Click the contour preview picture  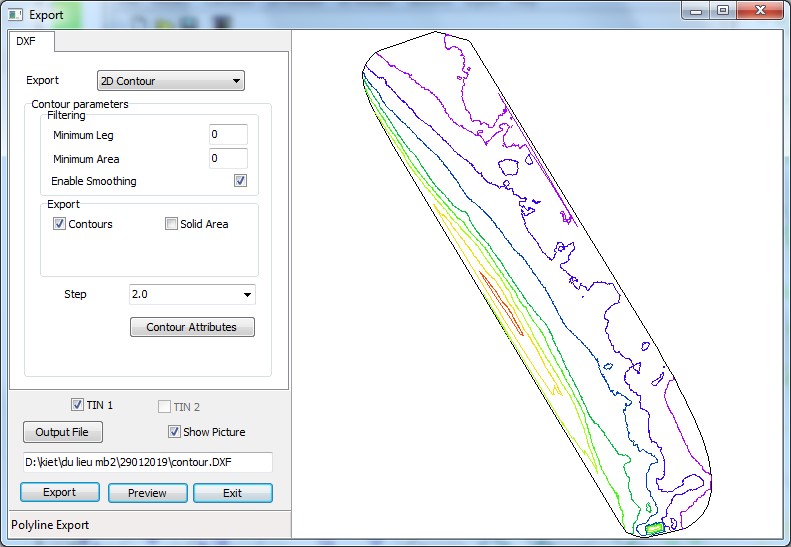pyautogui.click(x=537, y=284)
